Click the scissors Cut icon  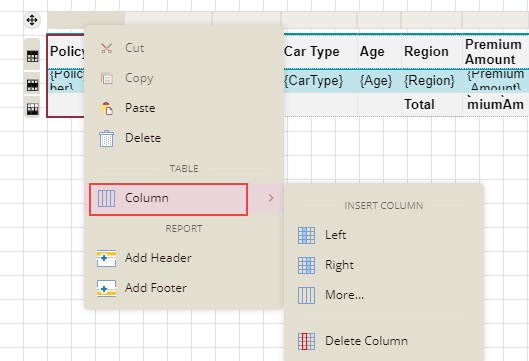pyautogui.click(x=107, y=48)
